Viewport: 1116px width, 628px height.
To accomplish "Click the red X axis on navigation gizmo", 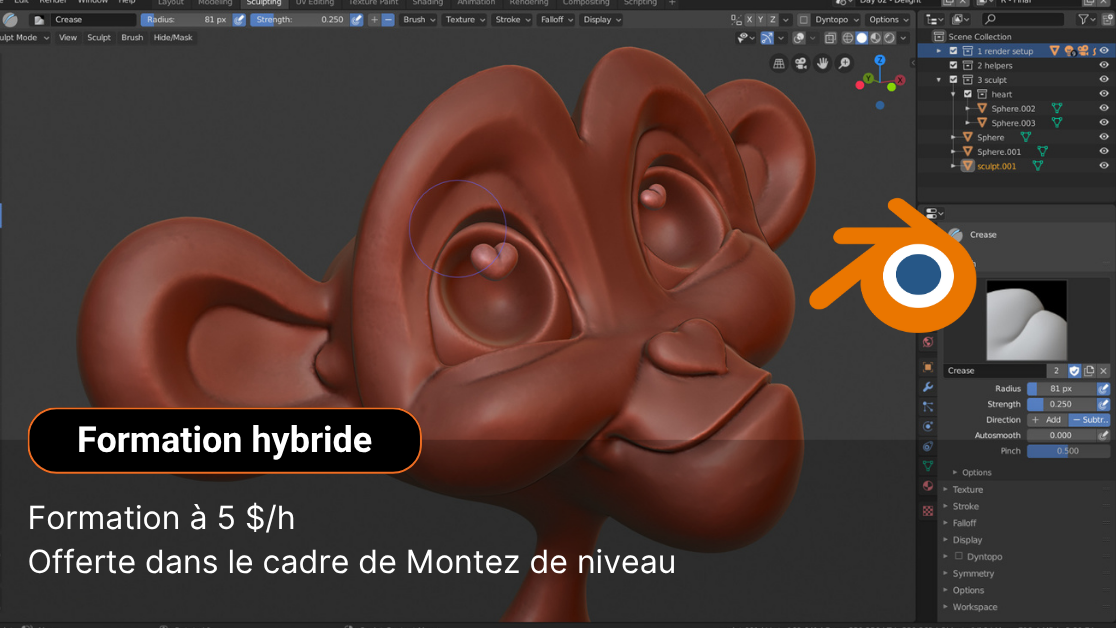I will (x=900, y=80).
